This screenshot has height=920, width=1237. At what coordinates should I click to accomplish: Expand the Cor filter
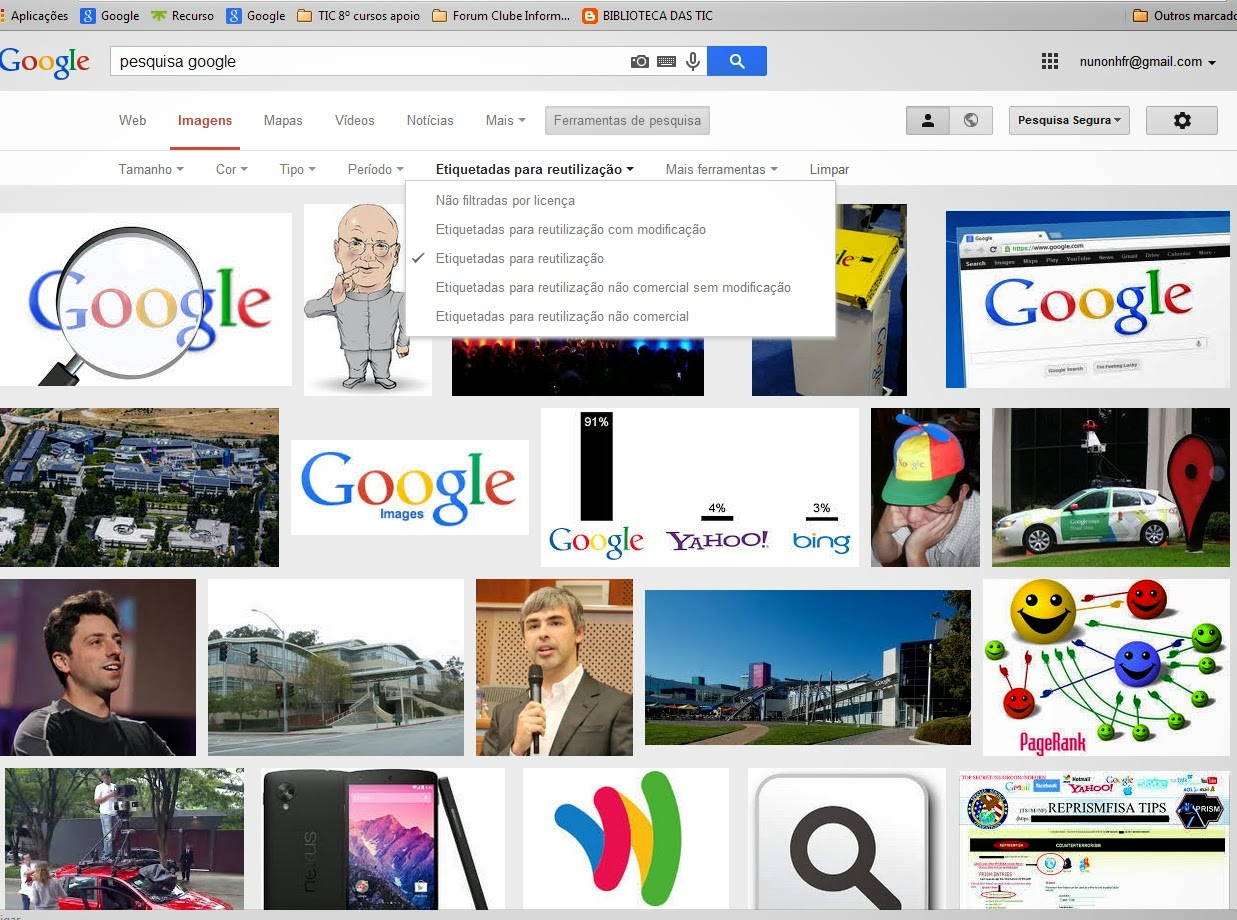point(232,169)
